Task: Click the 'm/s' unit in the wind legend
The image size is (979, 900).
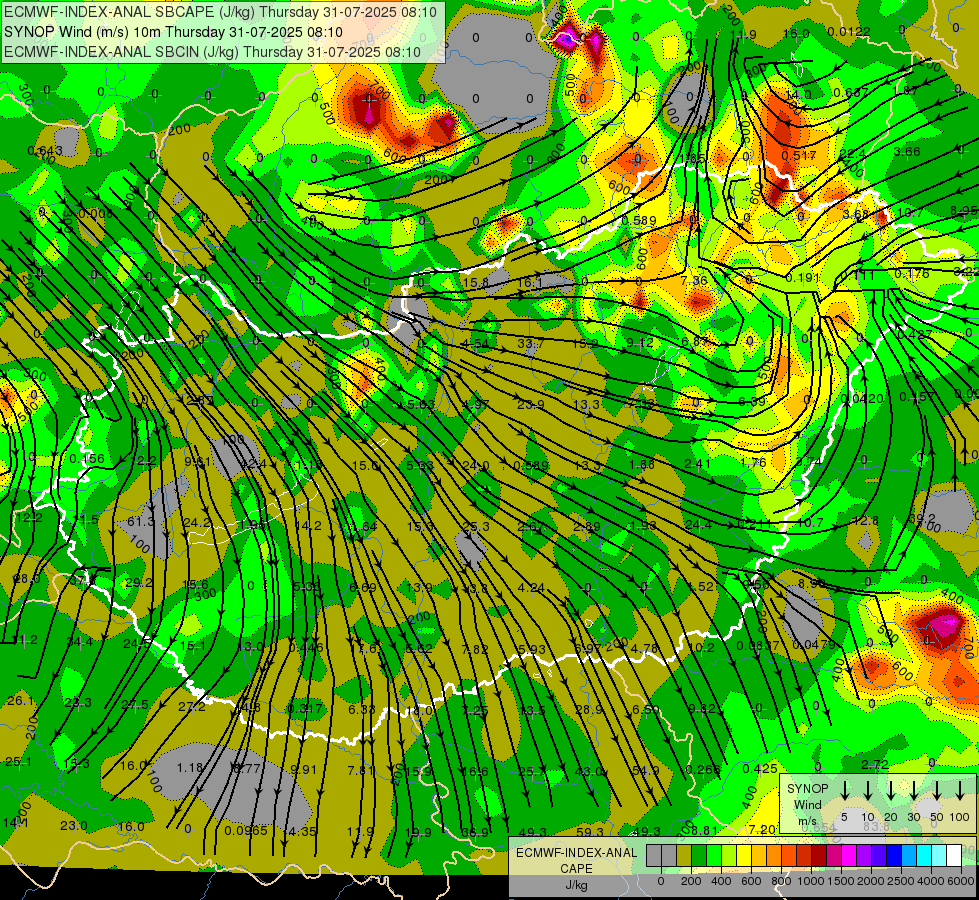Action: click(x=807, y=821)
